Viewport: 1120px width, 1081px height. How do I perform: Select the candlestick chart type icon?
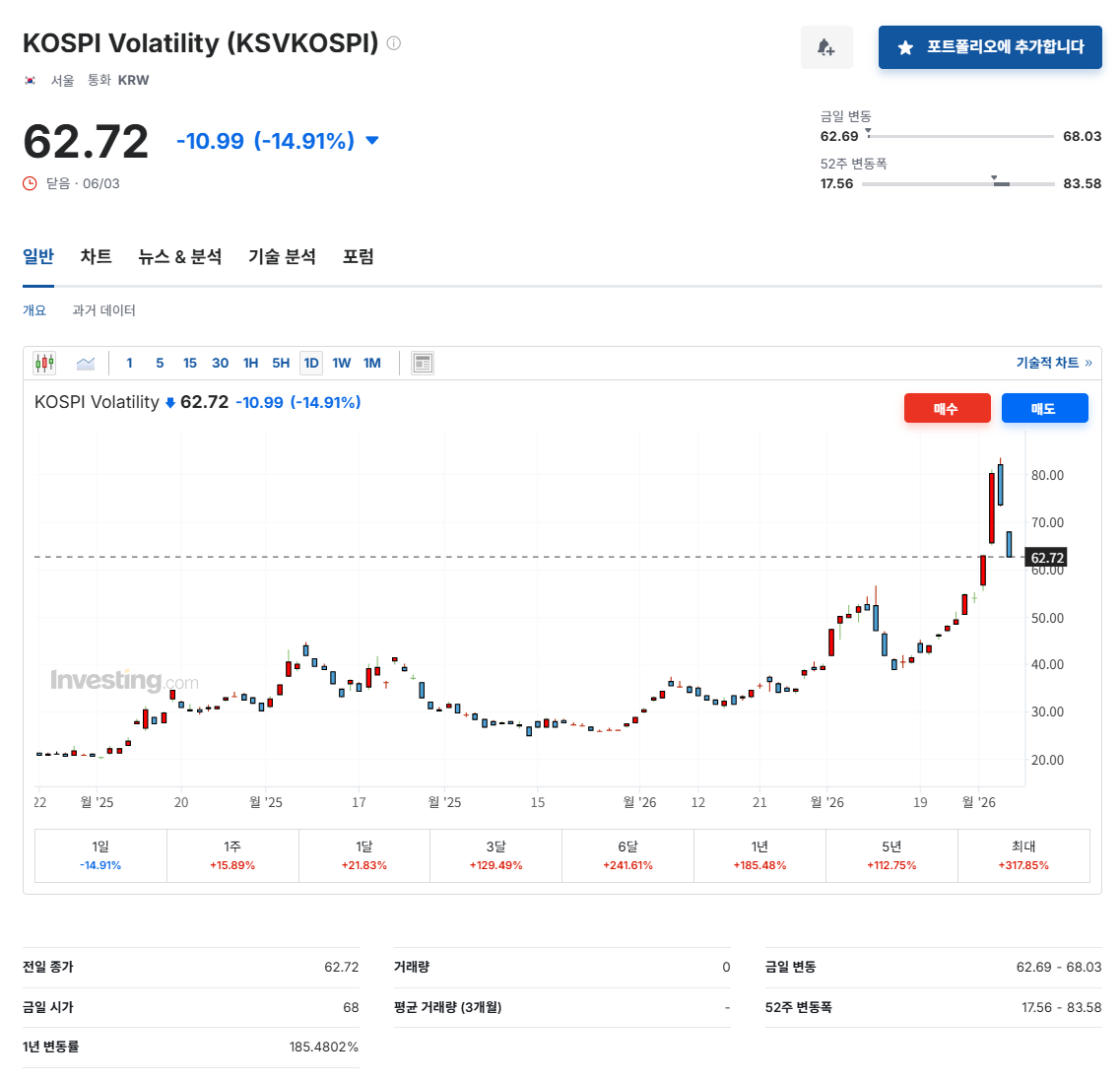click(44, 363)
